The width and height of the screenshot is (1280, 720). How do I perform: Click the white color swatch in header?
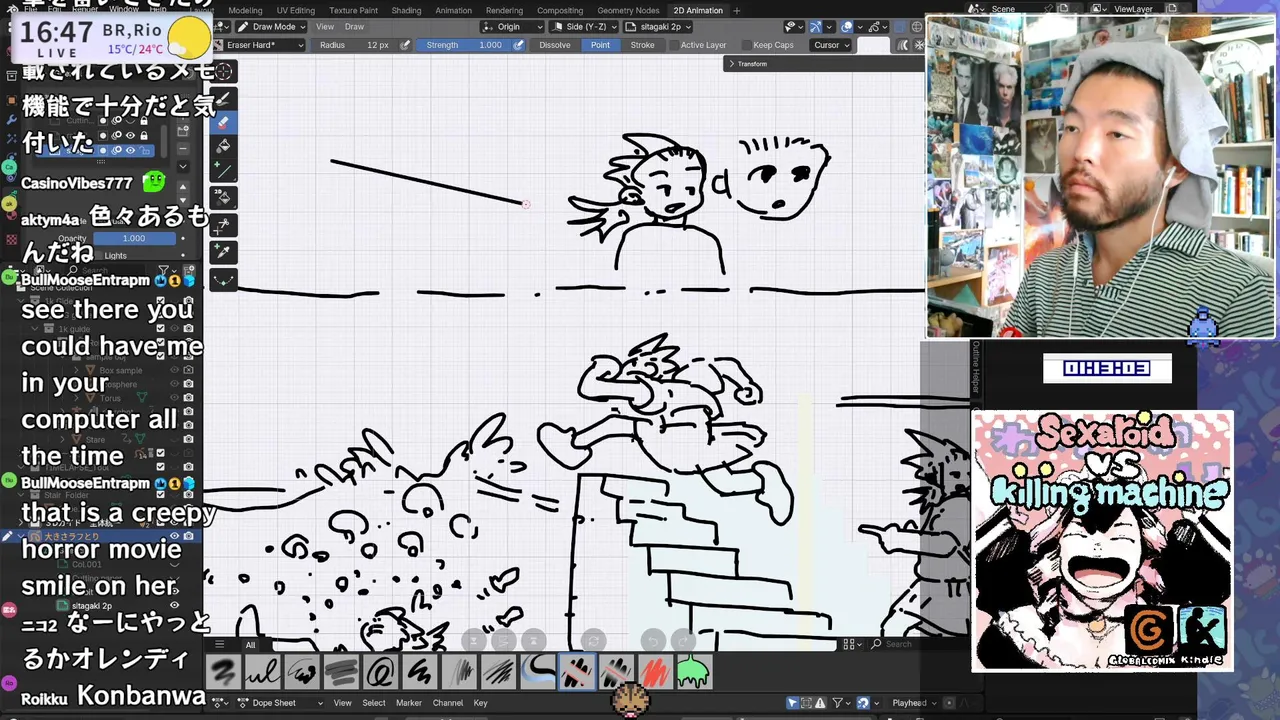pos(873,45)
